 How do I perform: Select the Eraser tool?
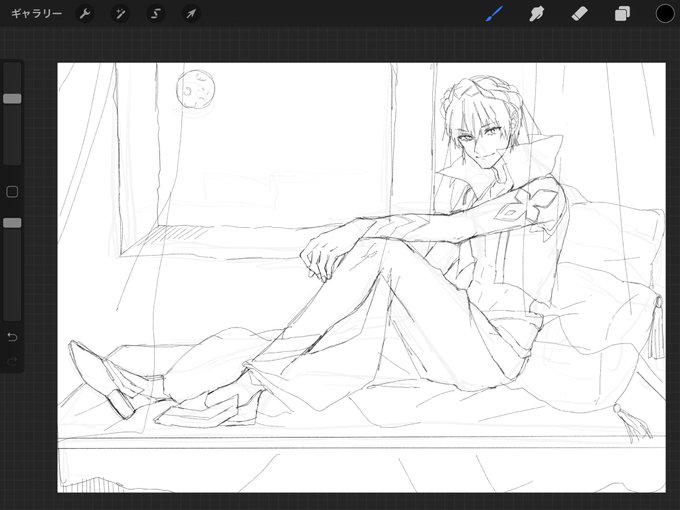(579, 14)
